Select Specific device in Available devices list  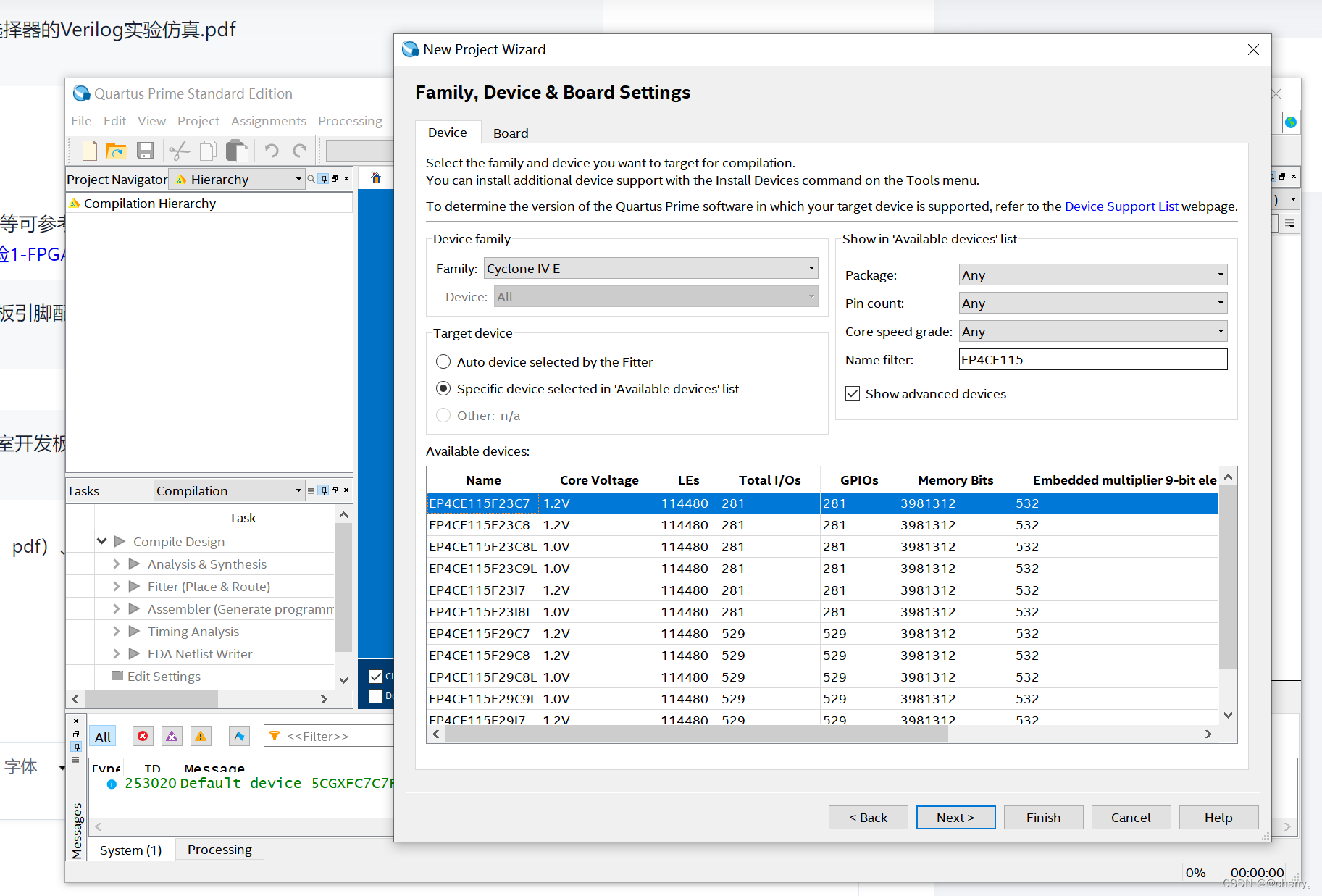click(x=443, y=388)
